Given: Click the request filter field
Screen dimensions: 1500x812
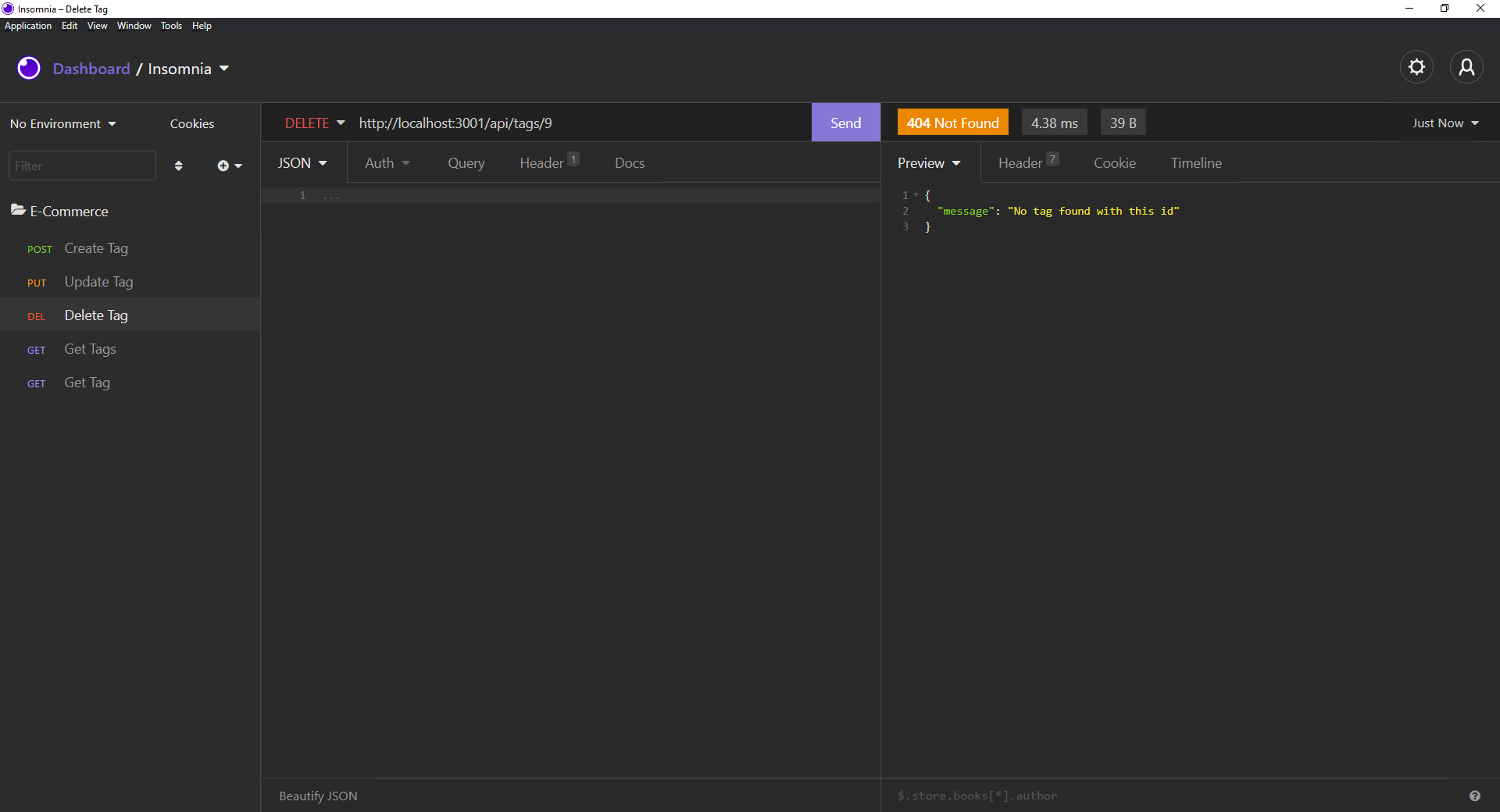Looking at the screenshot, I should click(x=82, y=166).
